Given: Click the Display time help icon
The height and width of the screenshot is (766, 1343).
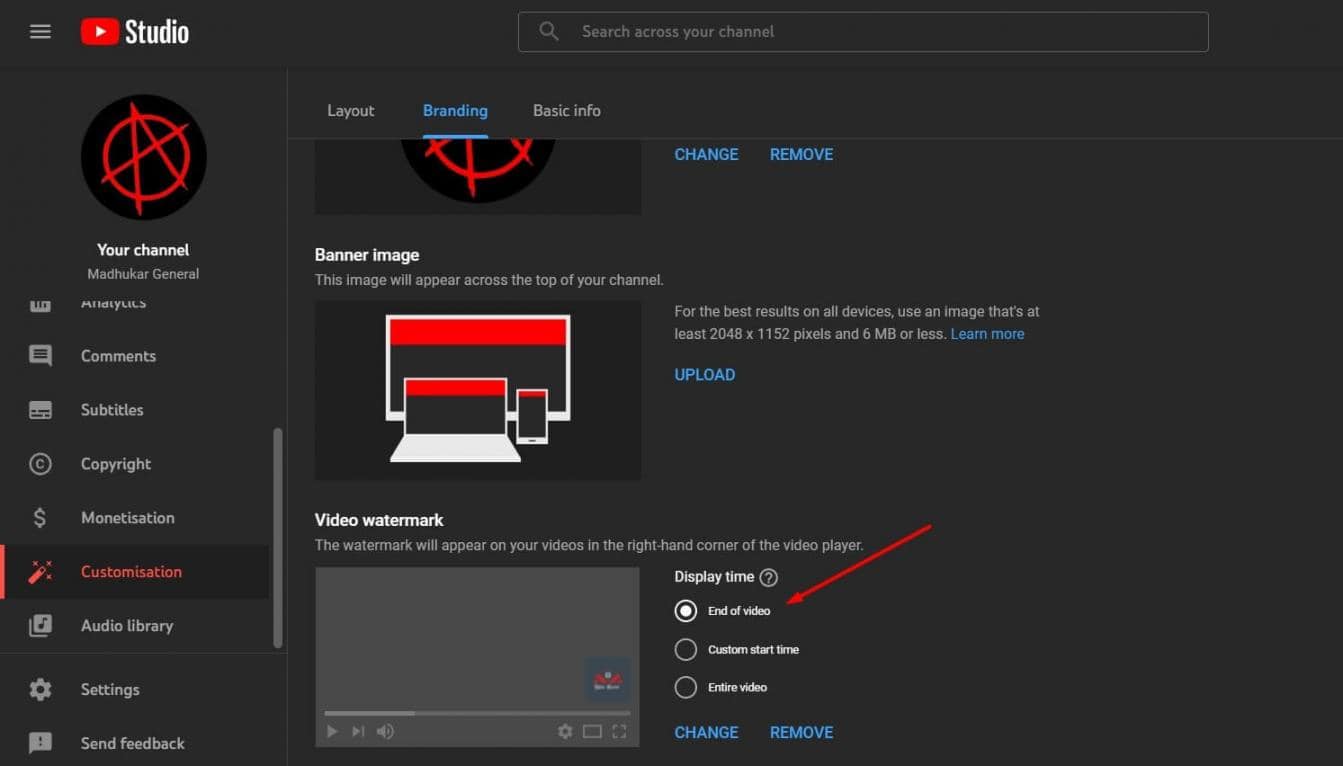Looking at the screenshot, I should [768, 577].
